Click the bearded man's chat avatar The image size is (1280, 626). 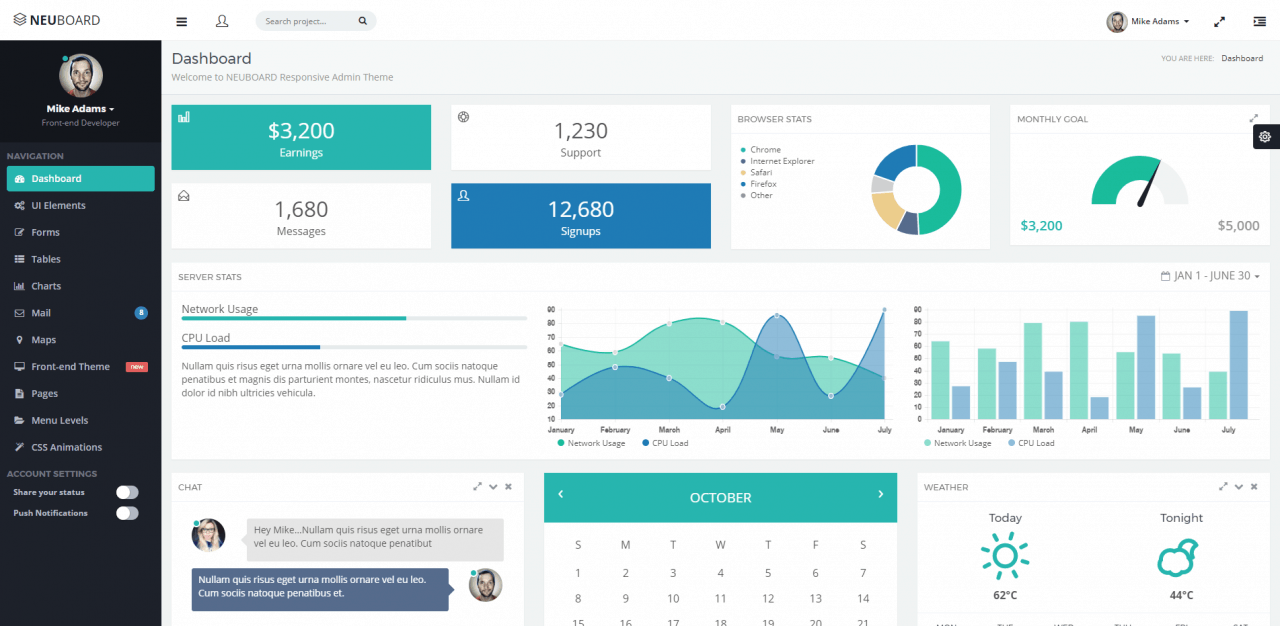[x=485, y=585]
